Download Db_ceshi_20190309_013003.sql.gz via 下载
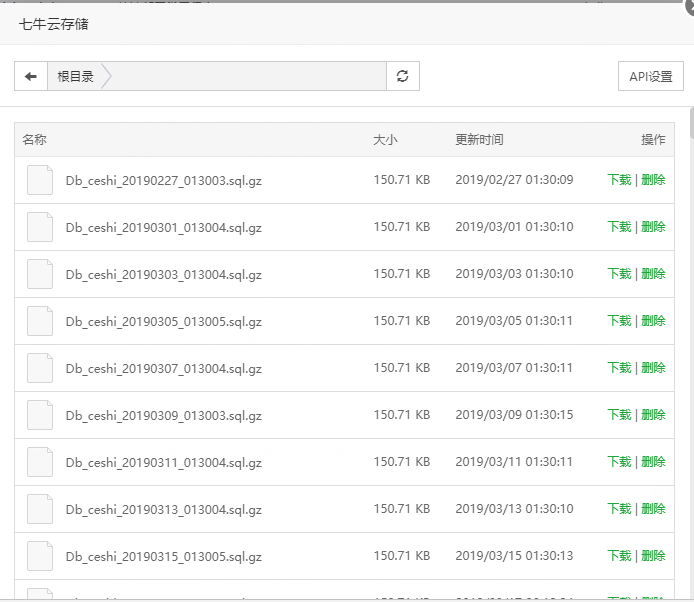This screenshot has height=602, width=694. 619,415
